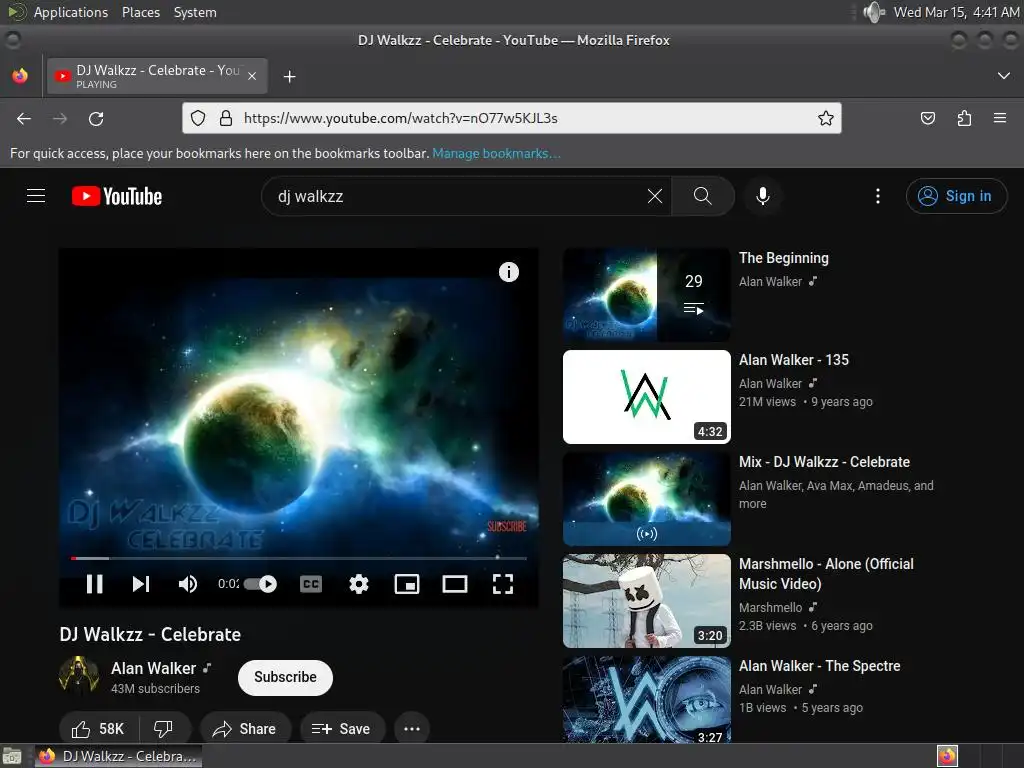Seek on the video progress bar
Viewport: 1024px width, 768px height.
pos(298,558)
